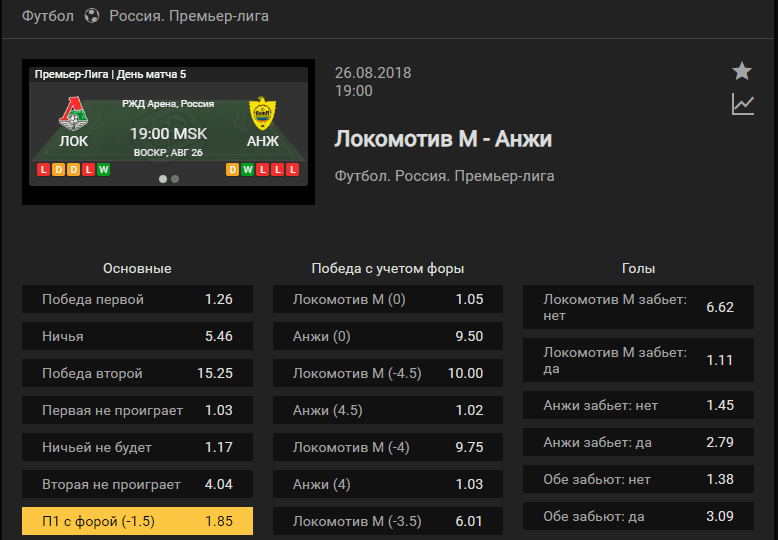Click Lokomotiv's green W form badge
The width and height of the screenshot is (778, 540).
pyautogui.click(x=103, y=170)
